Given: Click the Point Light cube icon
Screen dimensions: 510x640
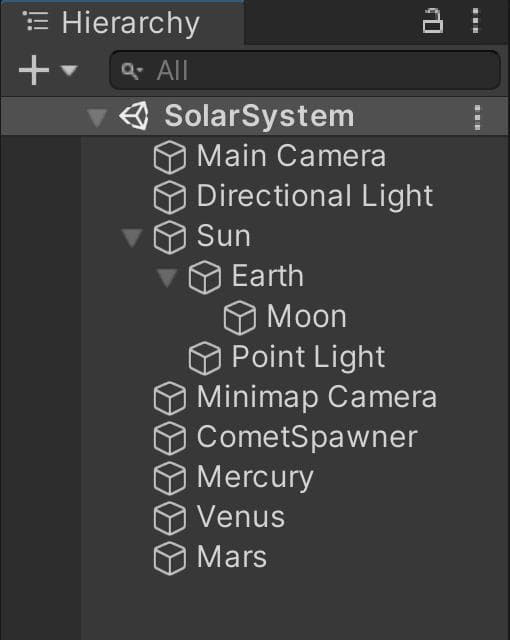Looking at the screenshot, I should click(205, 358).
